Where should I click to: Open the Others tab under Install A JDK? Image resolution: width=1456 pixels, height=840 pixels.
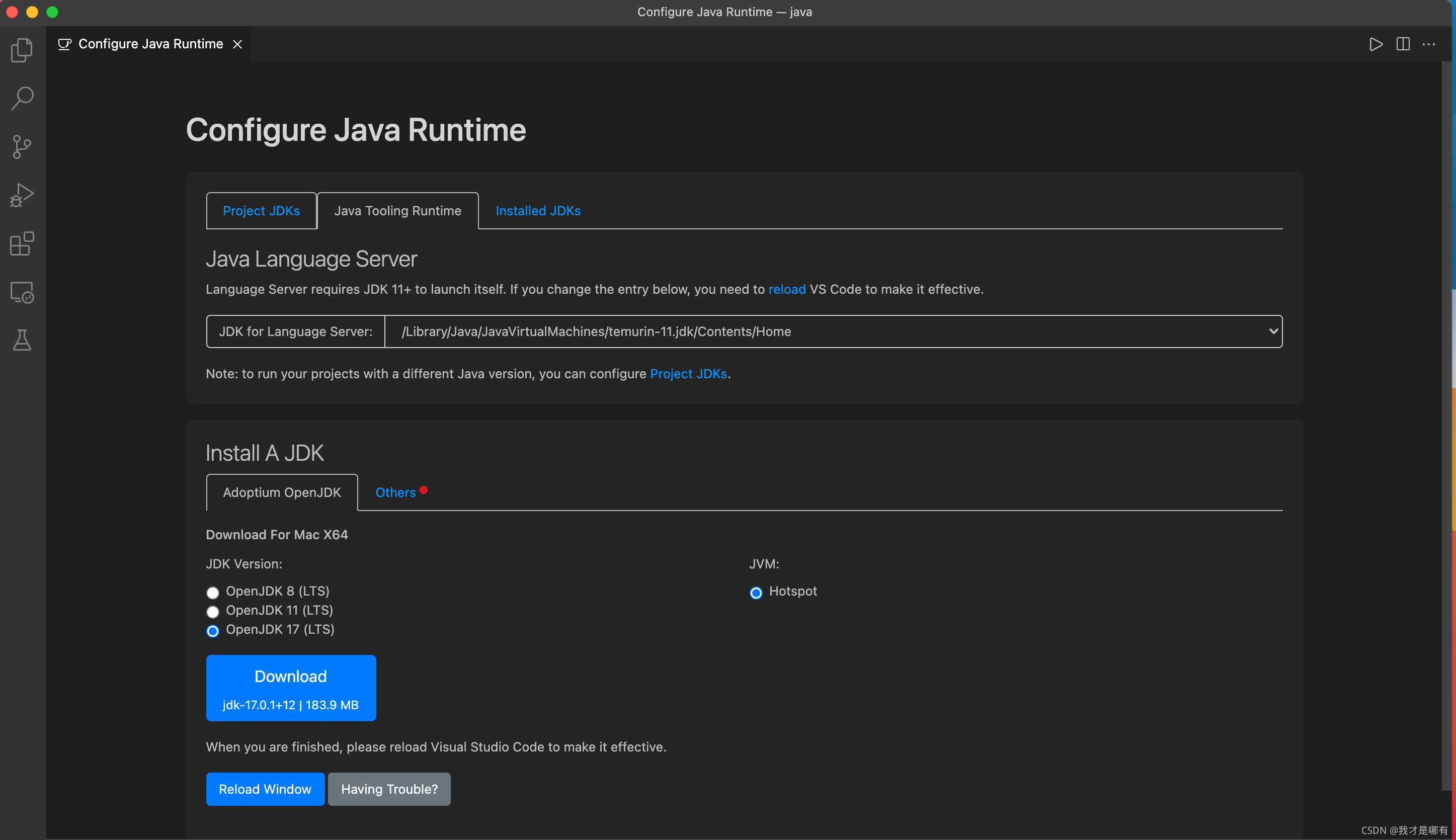pos(396,493)
